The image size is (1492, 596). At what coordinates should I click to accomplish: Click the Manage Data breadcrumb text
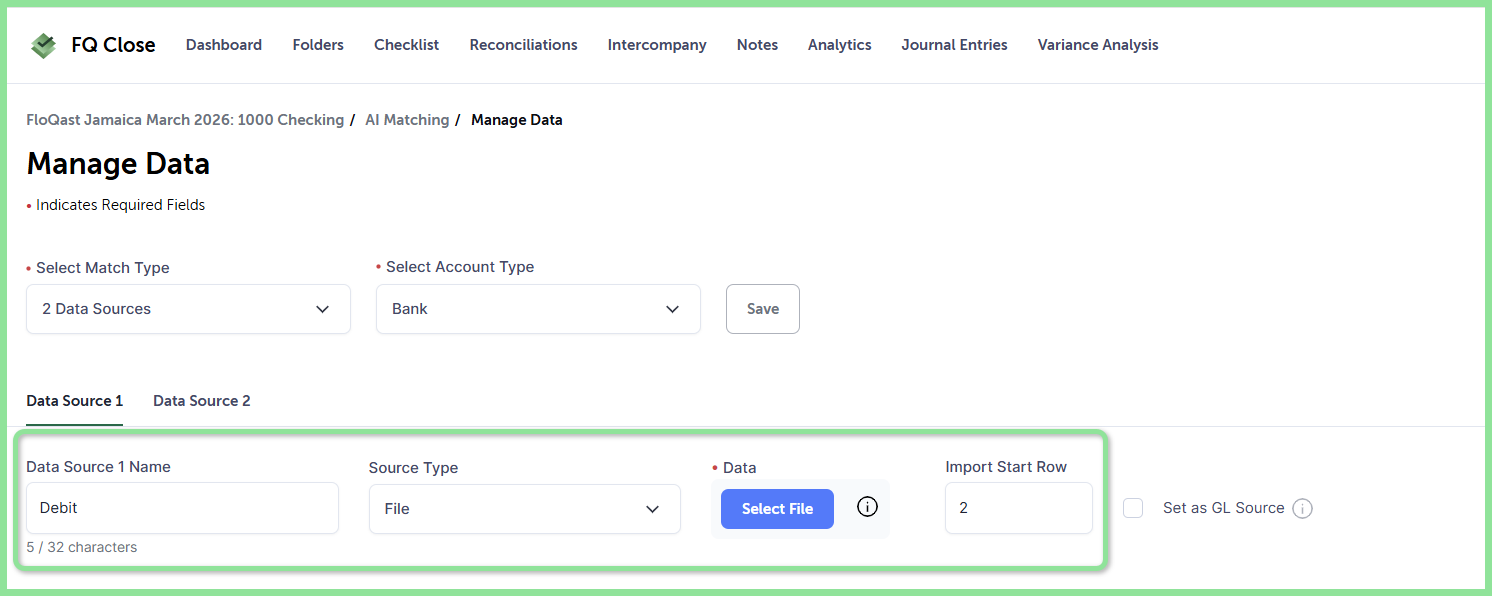click(x=517, y=120)
